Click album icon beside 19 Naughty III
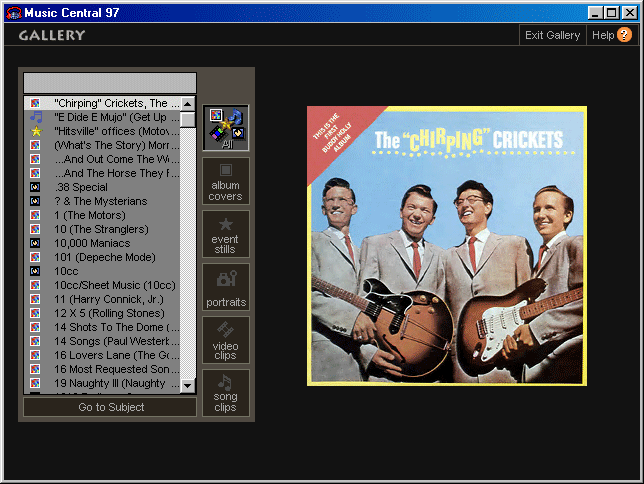 [x=35, y=383]
